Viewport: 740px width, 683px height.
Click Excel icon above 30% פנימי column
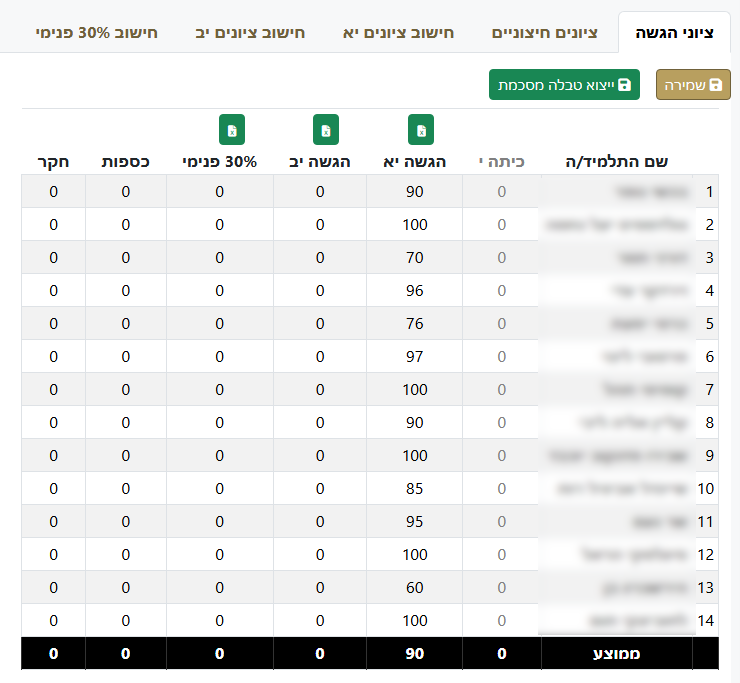[232, 130]
